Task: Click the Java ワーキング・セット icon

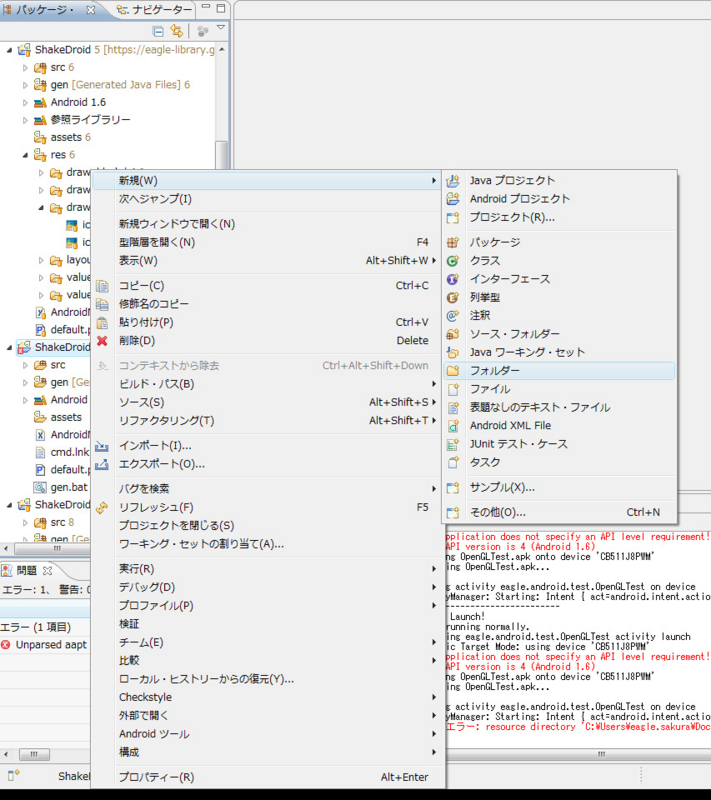Action: 452,353
